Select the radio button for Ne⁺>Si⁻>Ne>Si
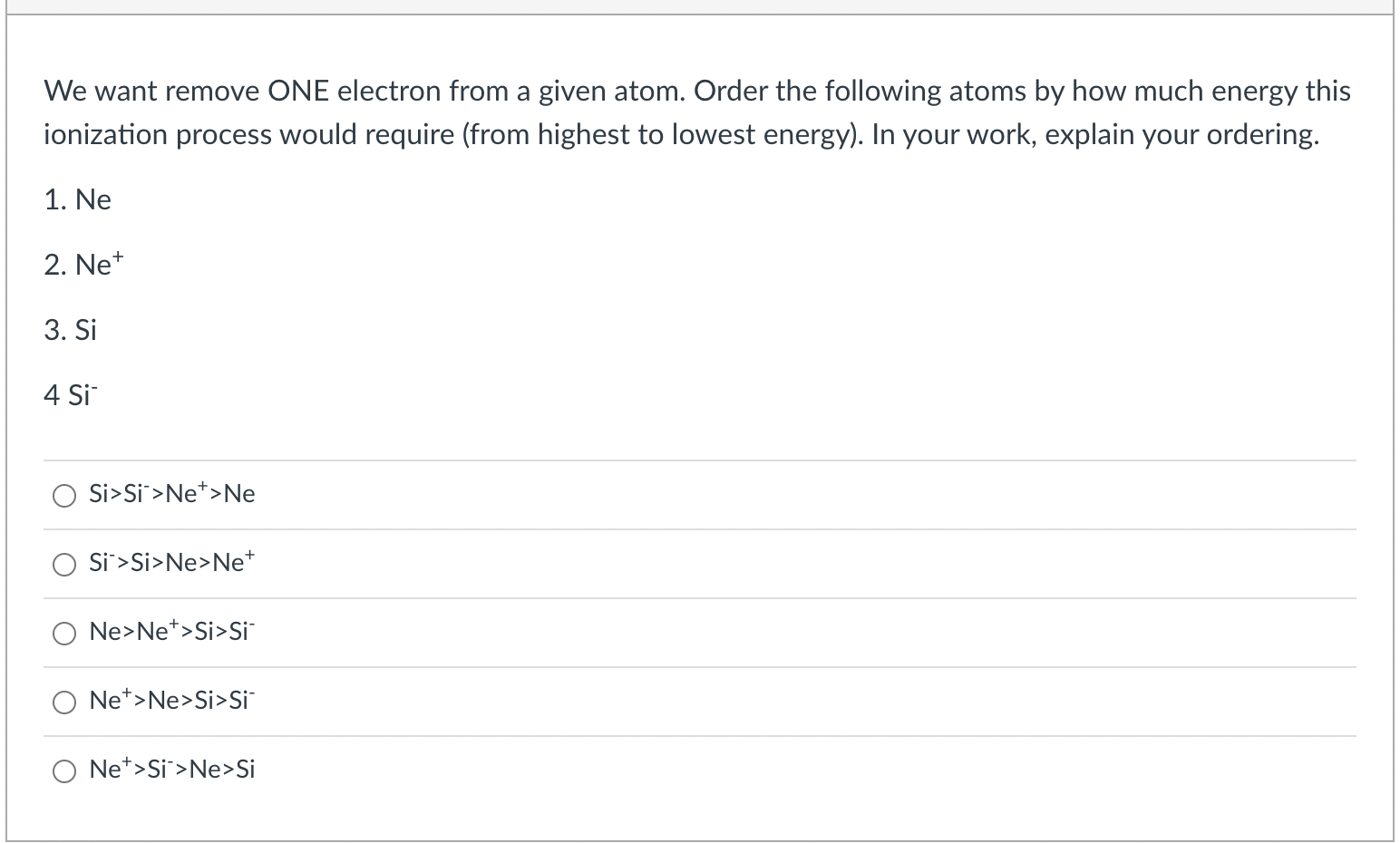 click(63, 770)
